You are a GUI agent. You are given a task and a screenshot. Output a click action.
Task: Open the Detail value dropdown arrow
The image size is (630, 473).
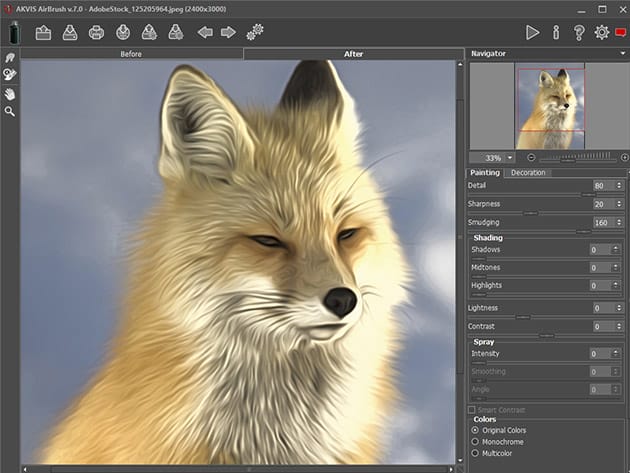pyautogui.click(x=617, y=186)
